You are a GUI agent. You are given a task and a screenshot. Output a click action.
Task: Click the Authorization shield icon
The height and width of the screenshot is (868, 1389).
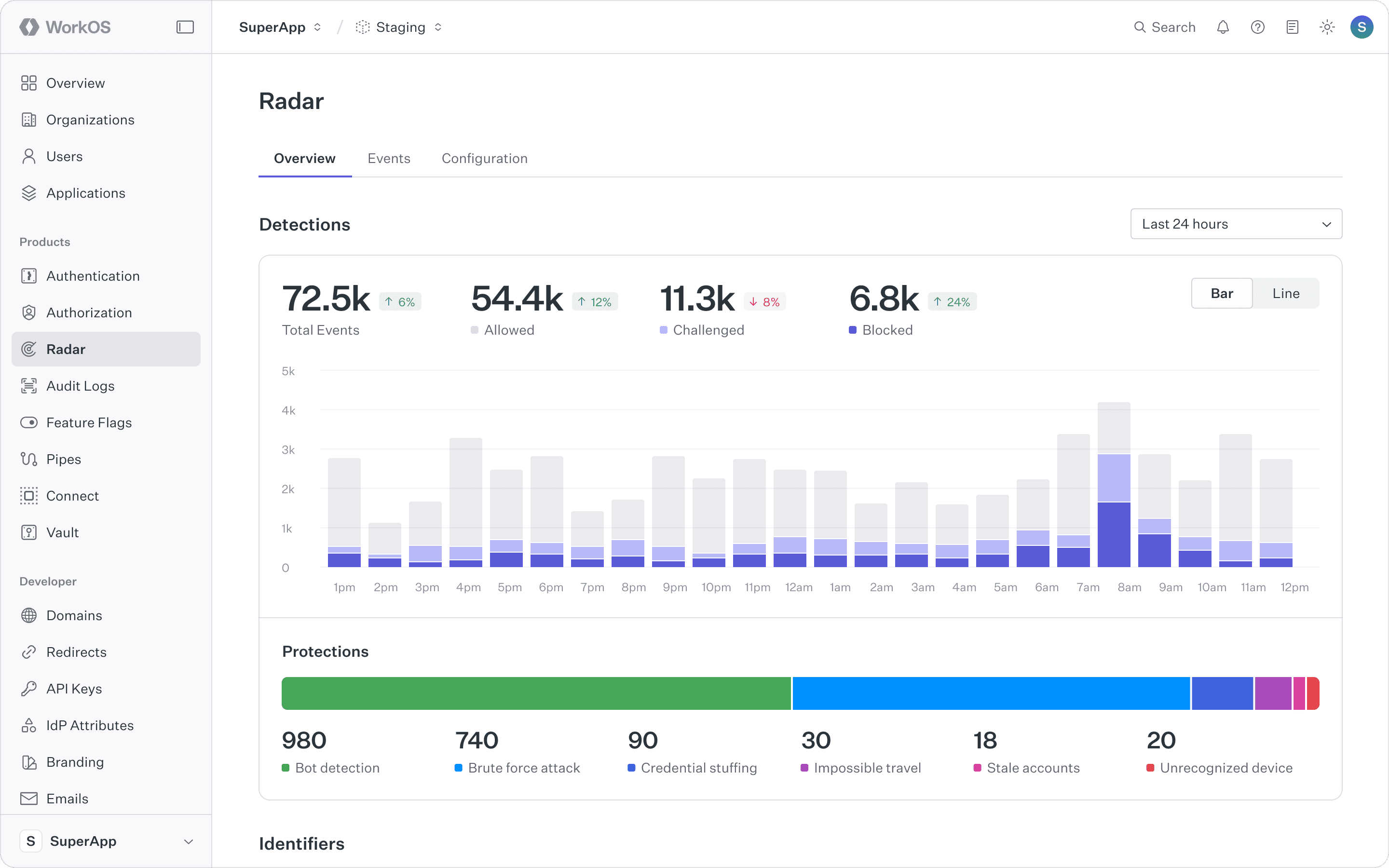point(29,313)
